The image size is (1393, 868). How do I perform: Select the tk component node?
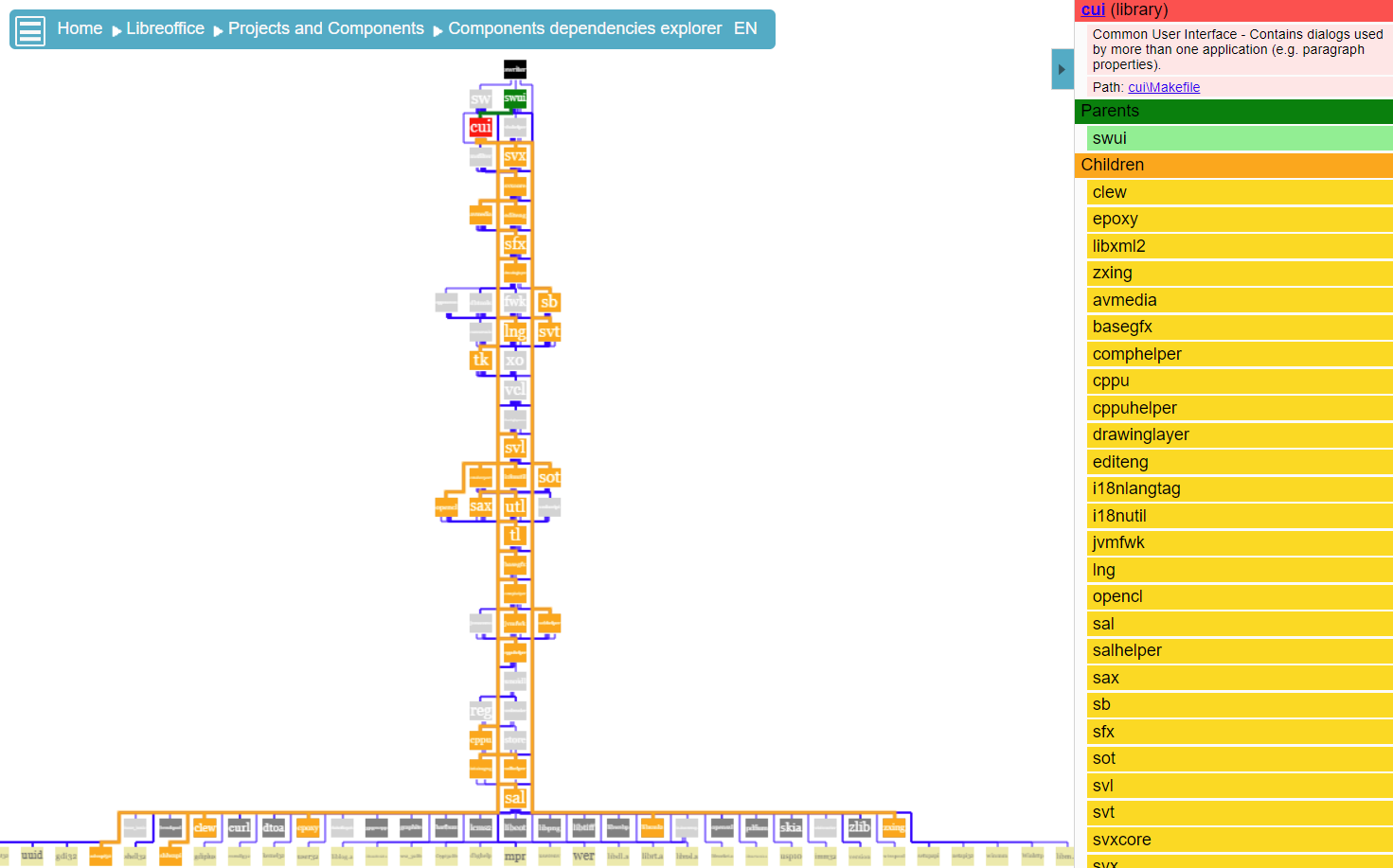[x=480, y=360]
